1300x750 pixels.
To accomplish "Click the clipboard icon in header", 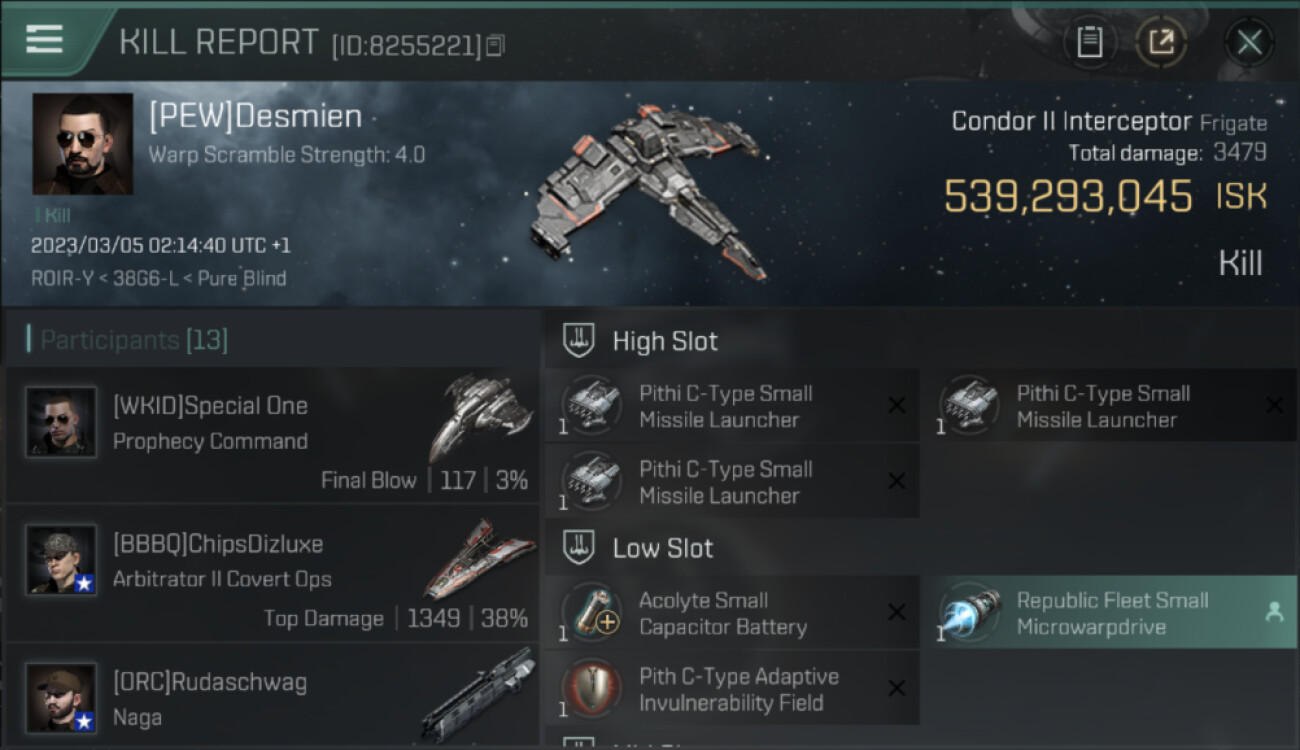I will coord(1089,42).
